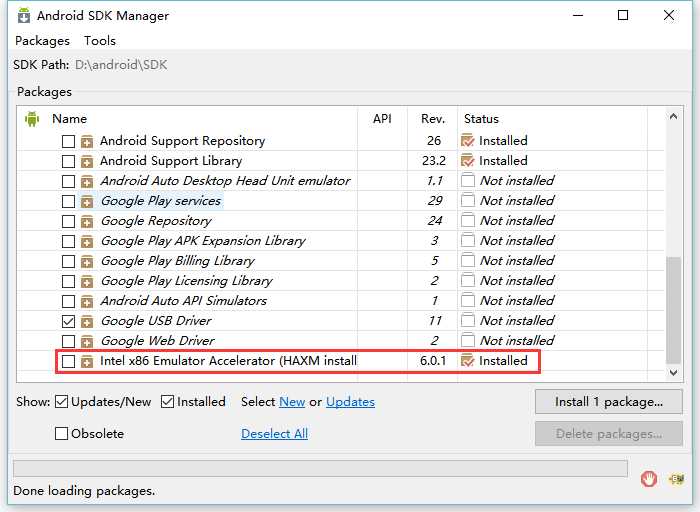
Task: Click the package icon beside Google Play APK Expansion Library
Action: click(x=87, y=241)
